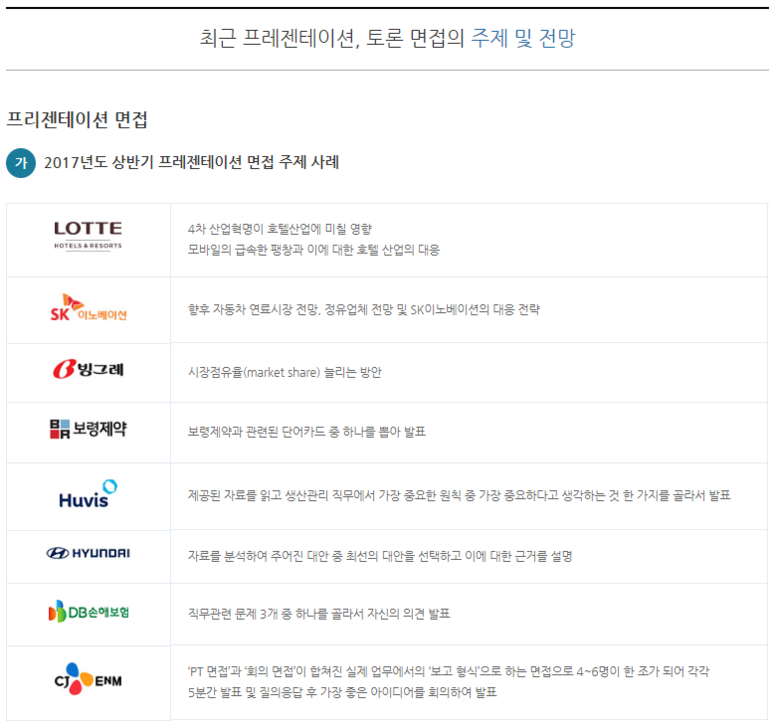Select the 빙그레 logo
The height and width of the screenshot is (726, 773).
tap(88, 369)
